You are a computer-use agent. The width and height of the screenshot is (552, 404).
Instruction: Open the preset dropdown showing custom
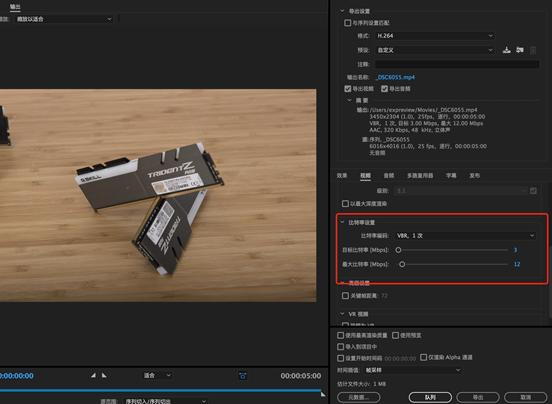point(435,50)
